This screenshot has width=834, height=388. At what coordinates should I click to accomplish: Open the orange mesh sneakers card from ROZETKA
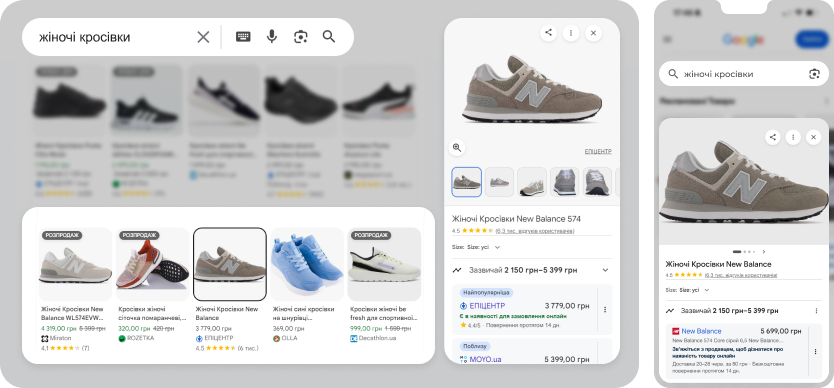point(152,285)
